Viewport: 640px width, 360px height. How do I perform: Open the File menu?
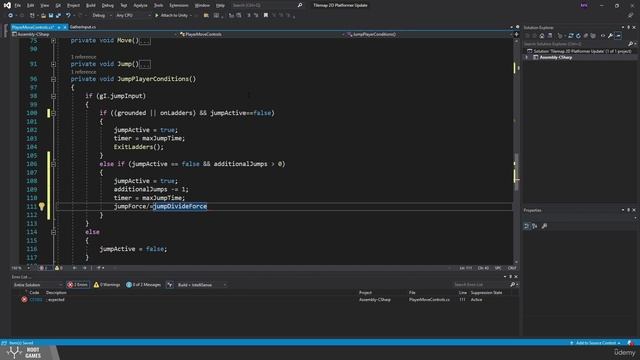(x=18, y=5)
